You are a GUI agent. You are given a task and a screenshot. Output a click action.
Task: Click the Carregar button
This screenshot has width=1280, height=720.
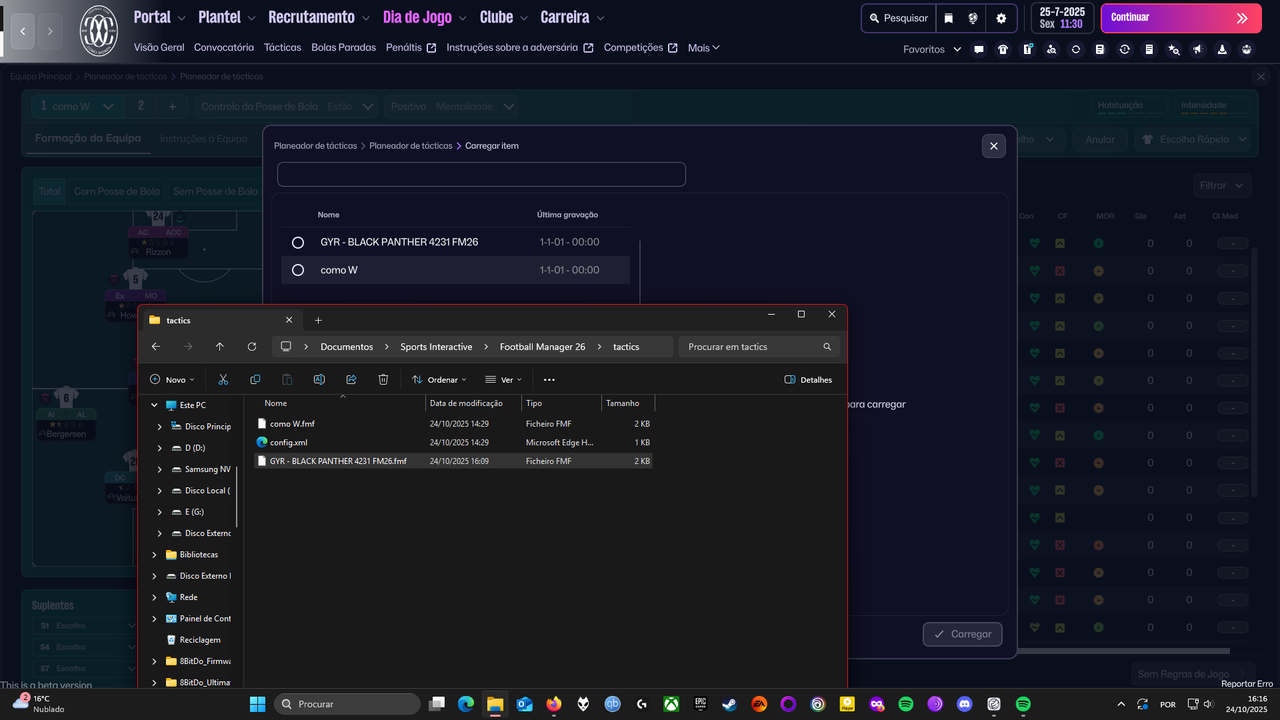962,634
